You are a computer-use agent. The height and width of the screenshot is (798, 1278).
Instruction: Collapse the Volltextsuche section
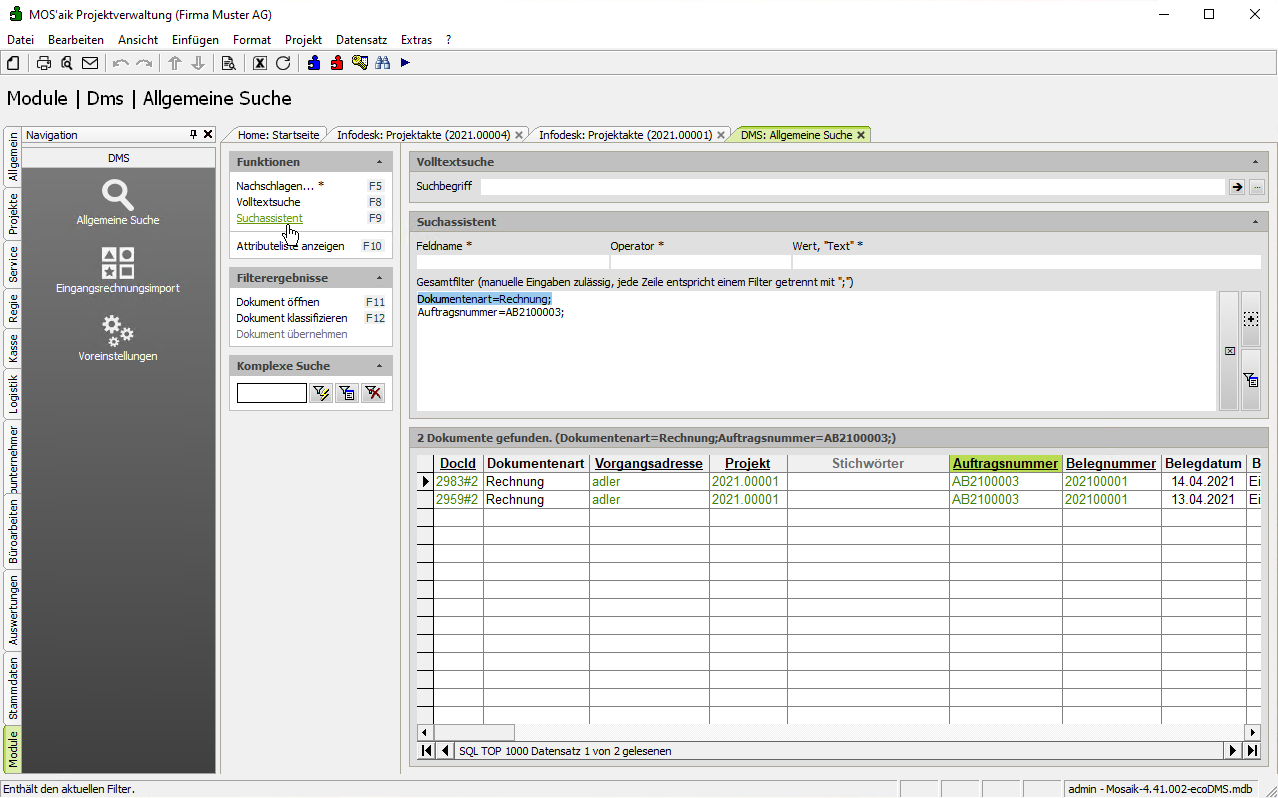click(x=1255, y=162)
